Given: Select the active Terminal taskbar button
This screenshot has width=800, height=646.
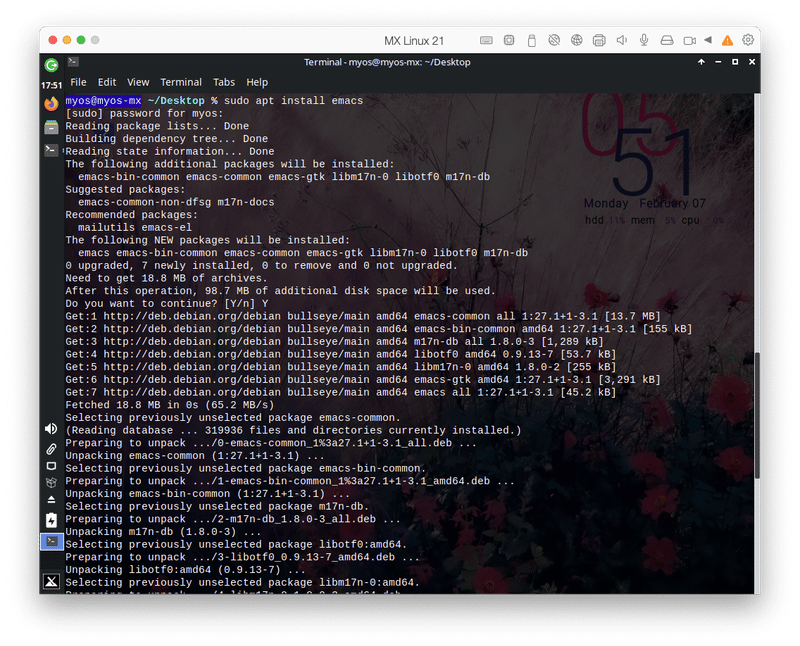Looking at the screenshot, I should pos(52,541).
